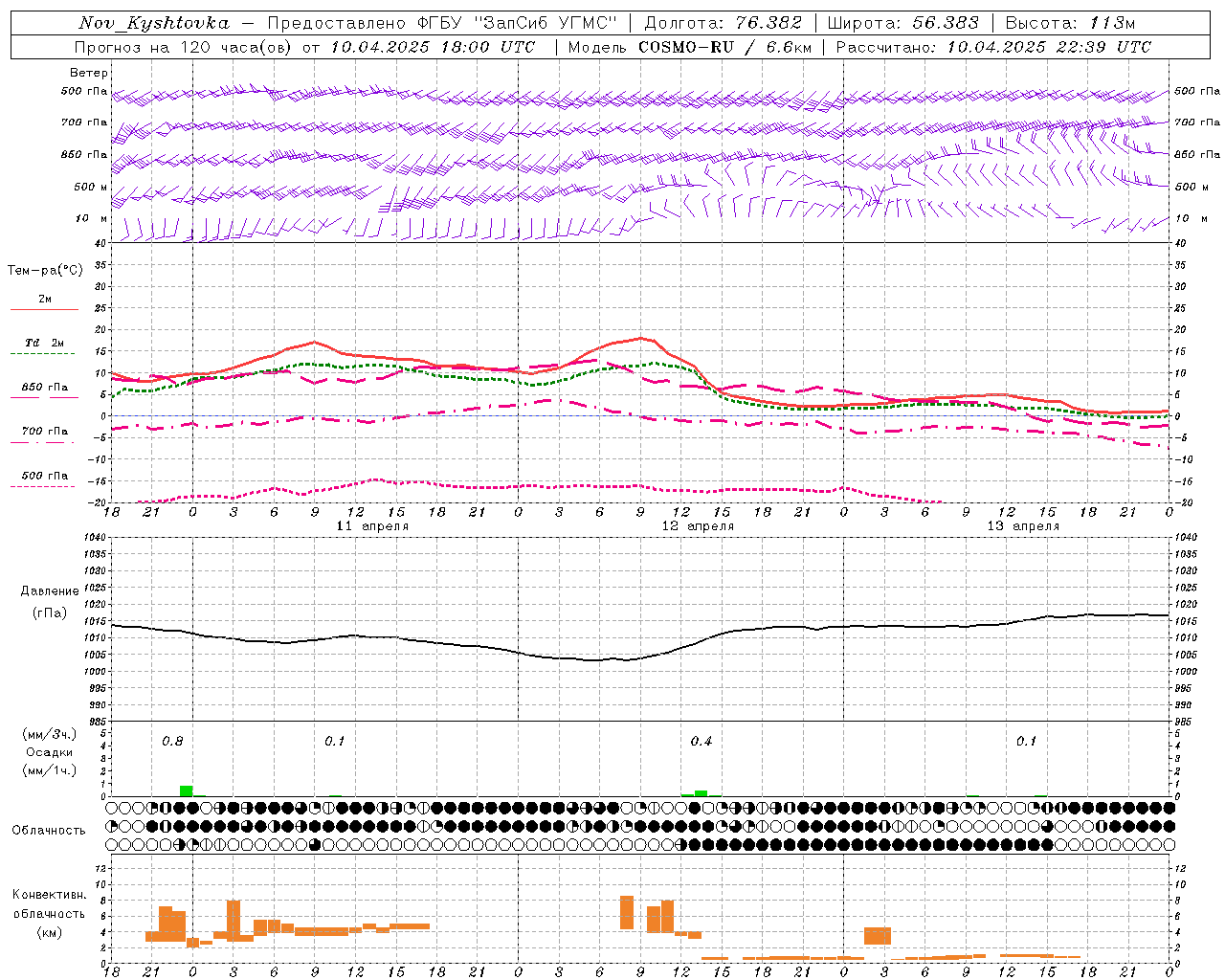
Task: Click the (мм/1ч.) precipitation unit label
Action: tap(50, 770)
